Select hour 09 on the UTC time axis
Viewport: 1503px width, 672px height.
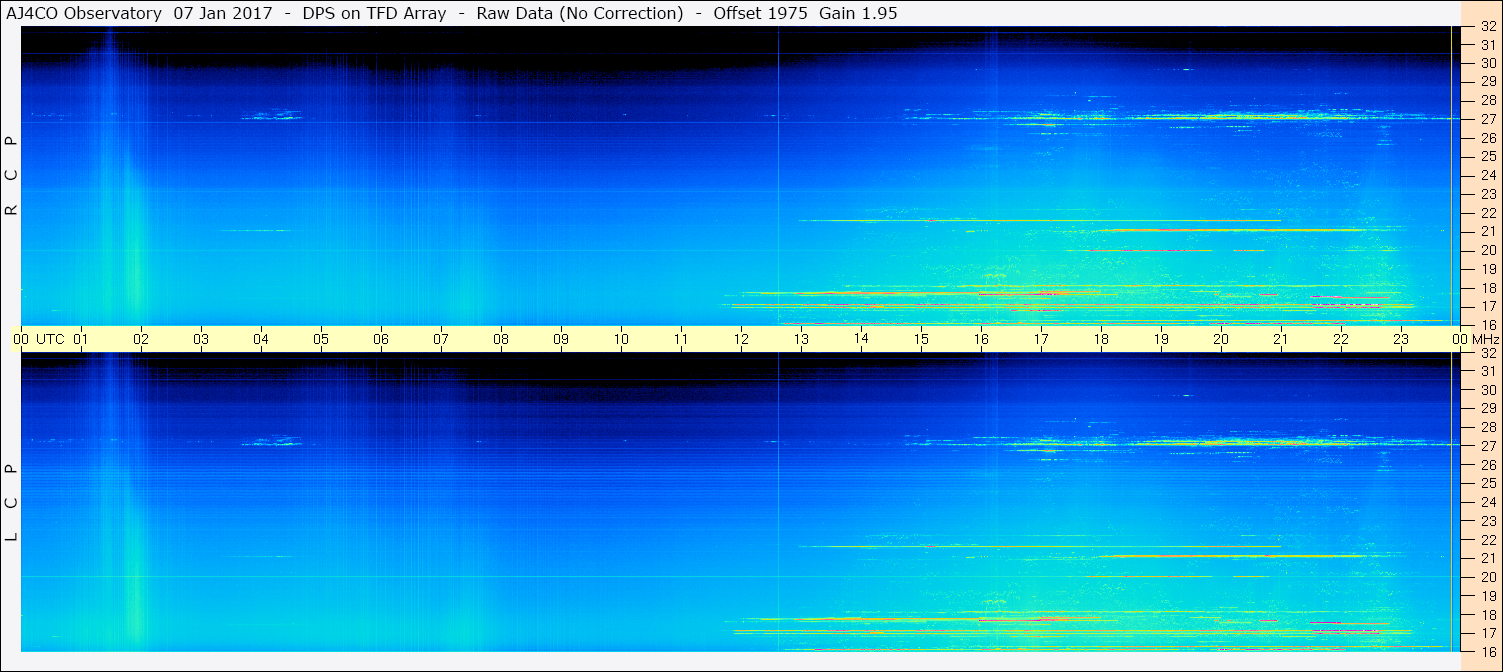pos(561,339)
